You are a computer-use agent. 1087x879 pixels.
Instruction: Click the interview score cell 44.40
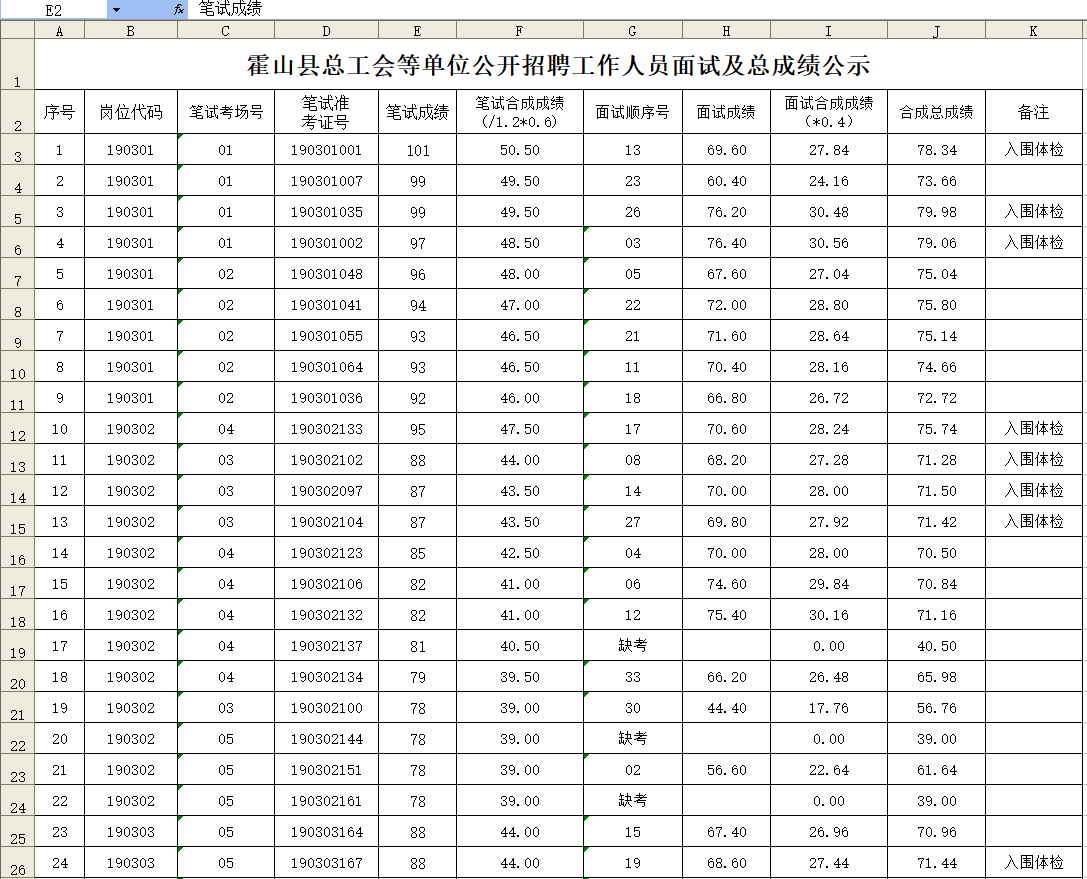point(727,708)
